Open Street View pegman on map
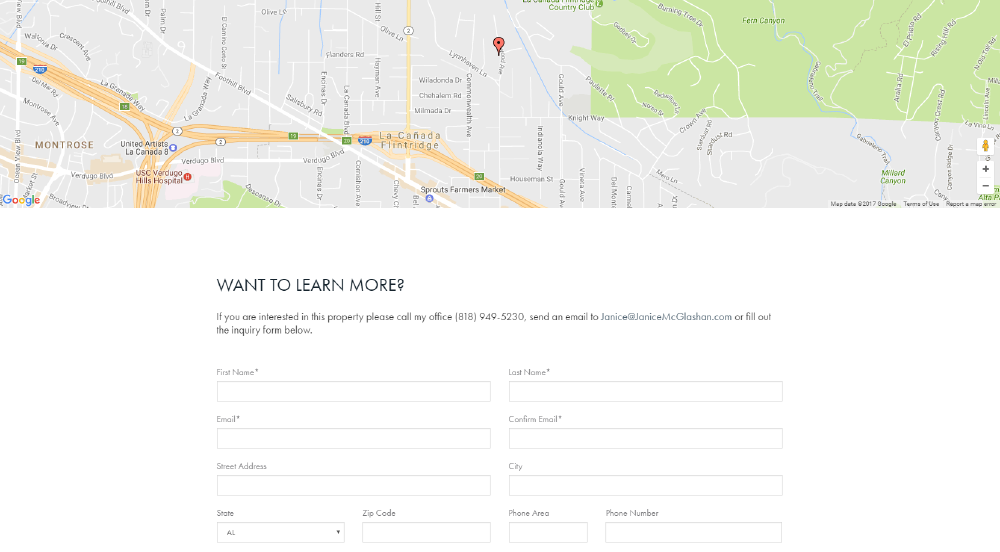This screenshot has width=1000, height=552. [x=985, y=147]
